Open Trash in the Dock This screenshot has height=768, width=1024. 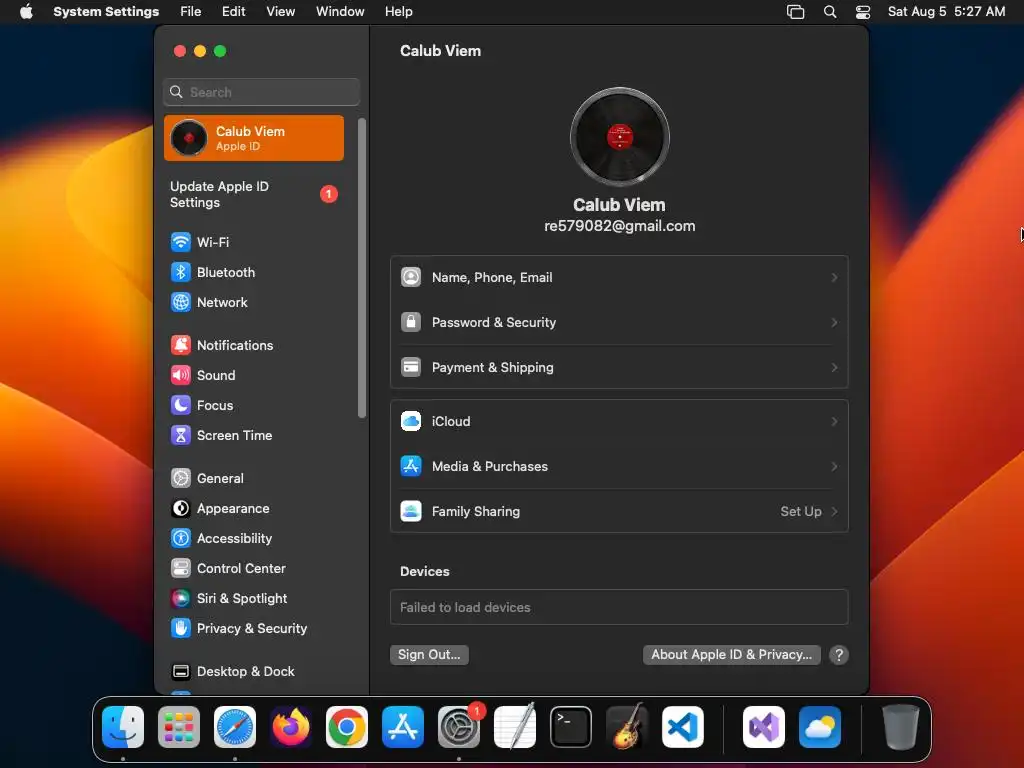pyautogui.click(x=901, y=727)
